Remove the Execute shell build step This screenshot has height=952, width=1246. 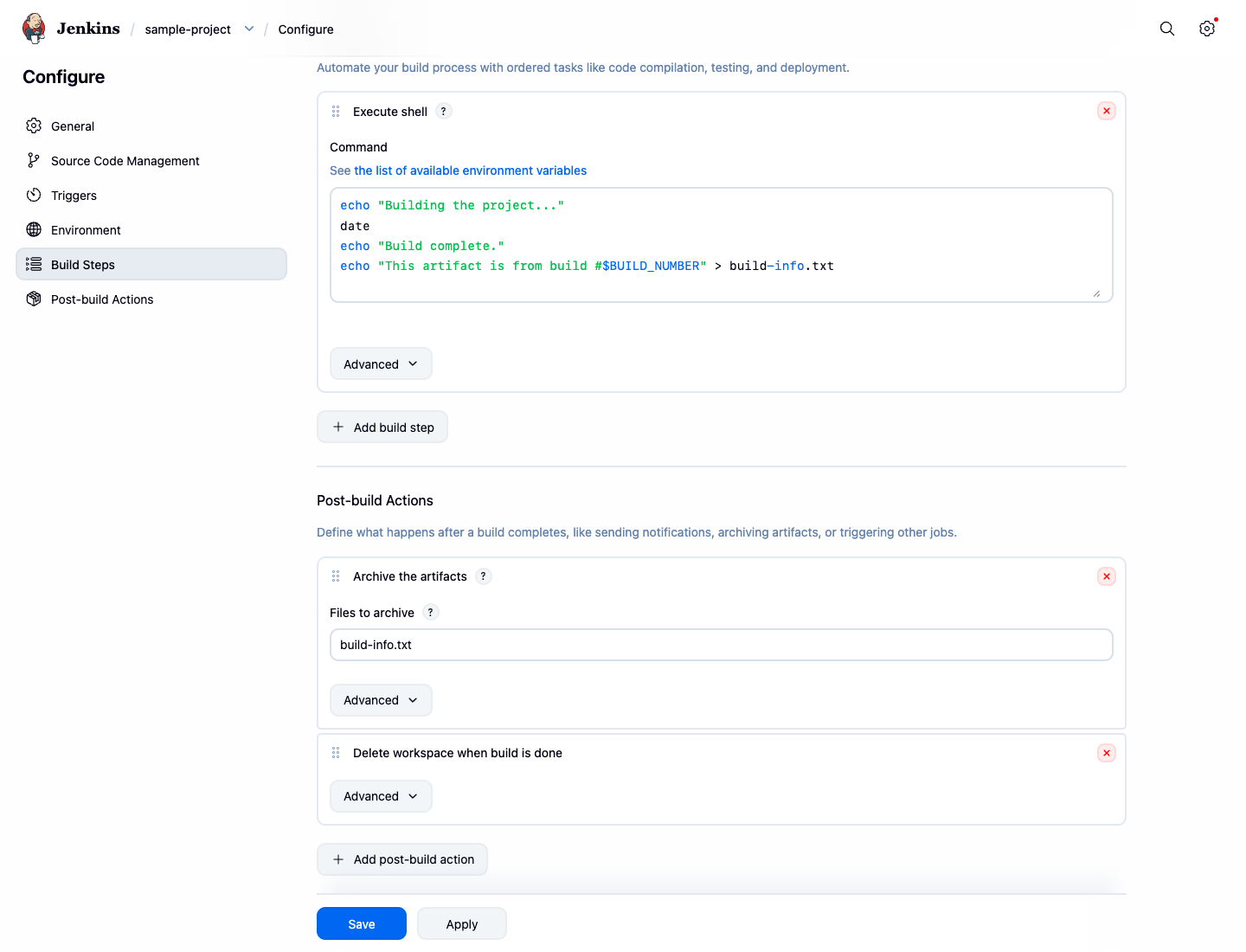click(x=1107, y=111)
